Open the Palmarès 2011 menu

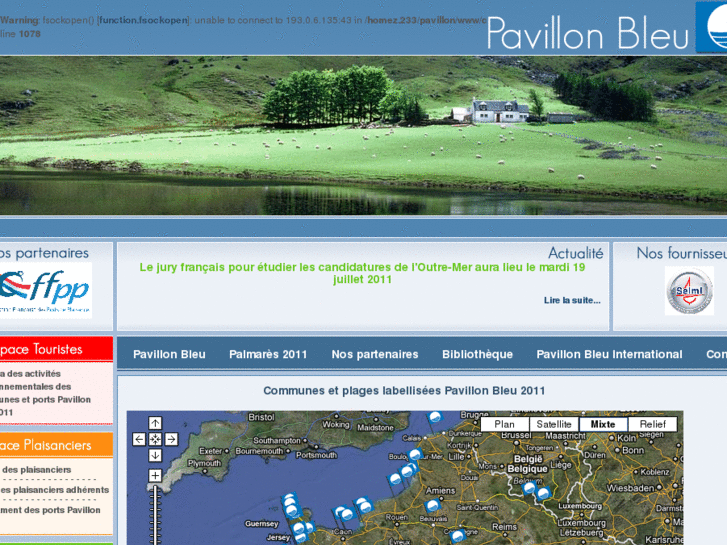tap(268, 354)
